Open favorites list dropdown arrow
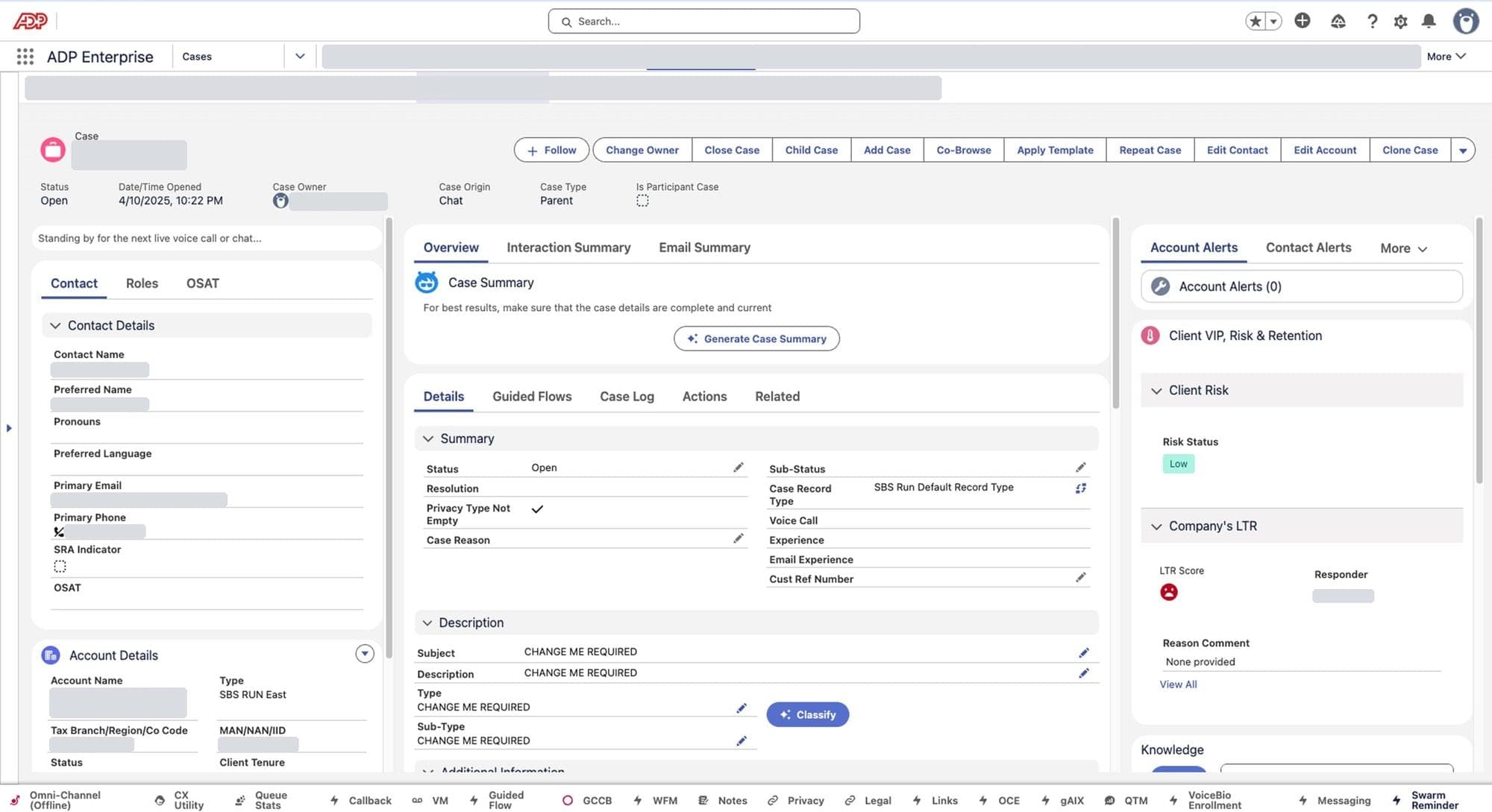 pyautogui.click(x=1274, y=21)
